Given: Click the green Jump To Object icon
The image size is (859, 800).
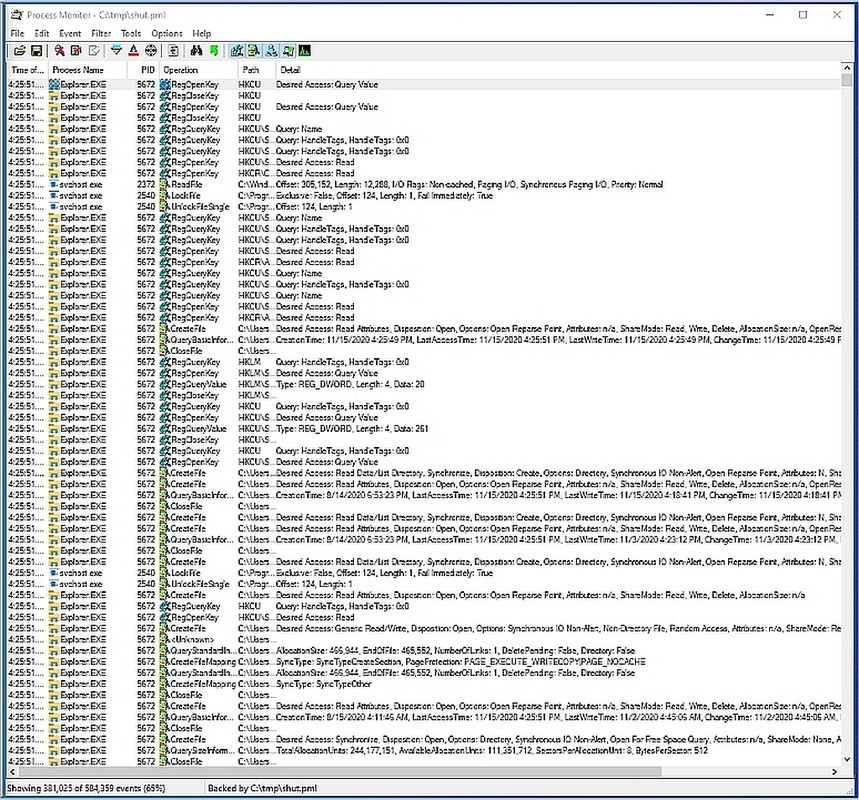Looking at the screenshot, I should (214, 51).
